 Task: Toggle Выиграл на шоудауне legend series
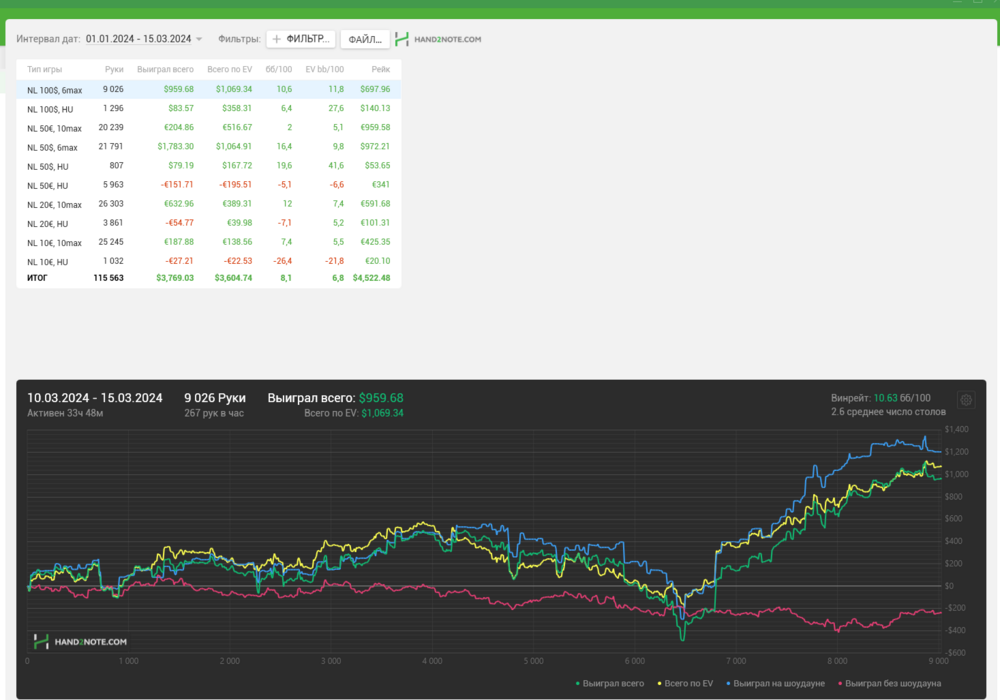[x=776, y=683]
